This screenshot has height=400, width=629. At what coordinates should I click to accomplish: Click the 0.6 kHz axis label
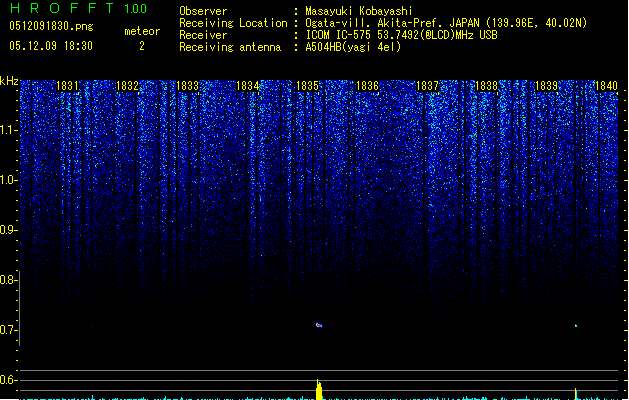point(8,380)
